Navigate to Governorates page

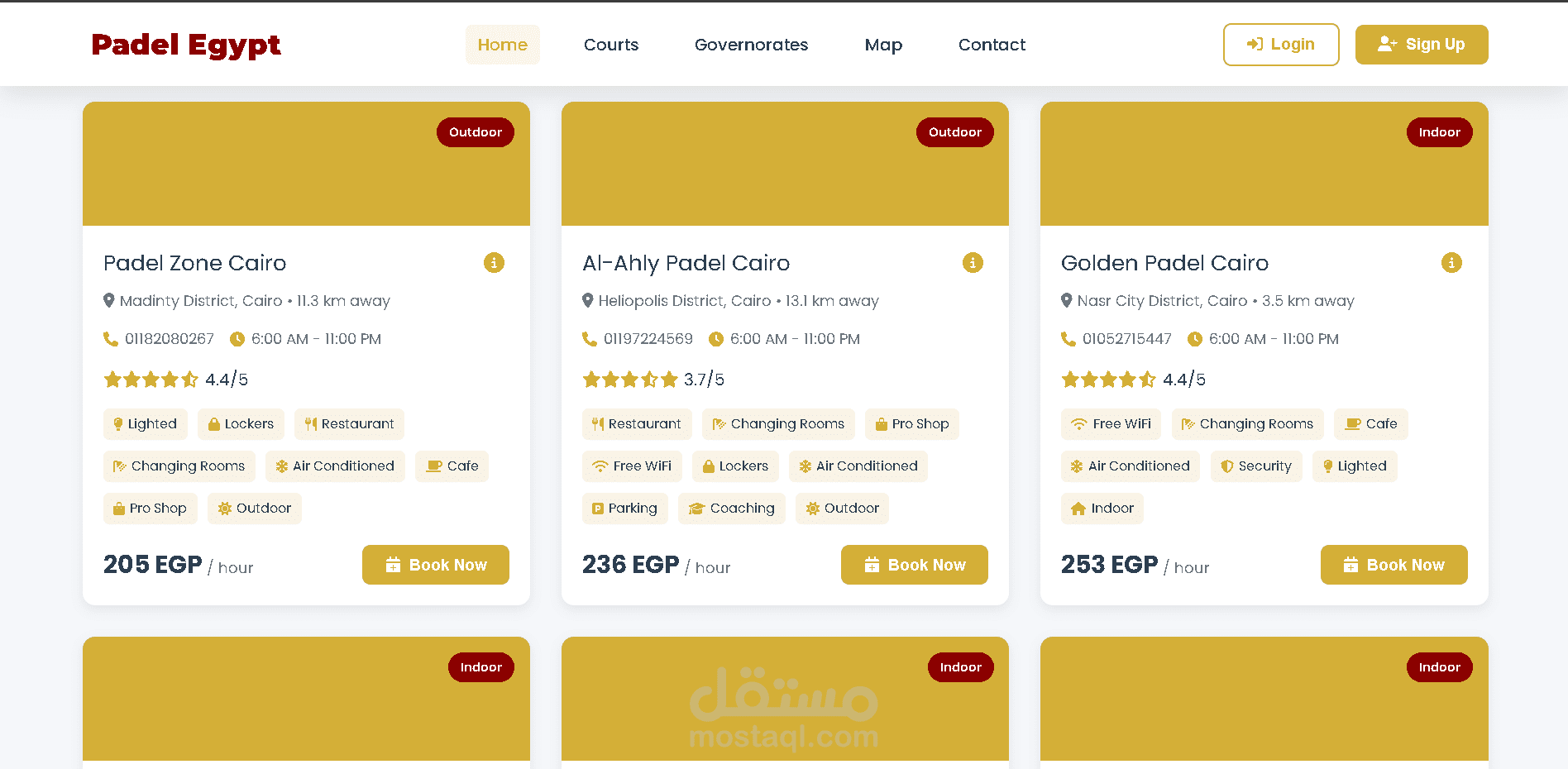751,45
